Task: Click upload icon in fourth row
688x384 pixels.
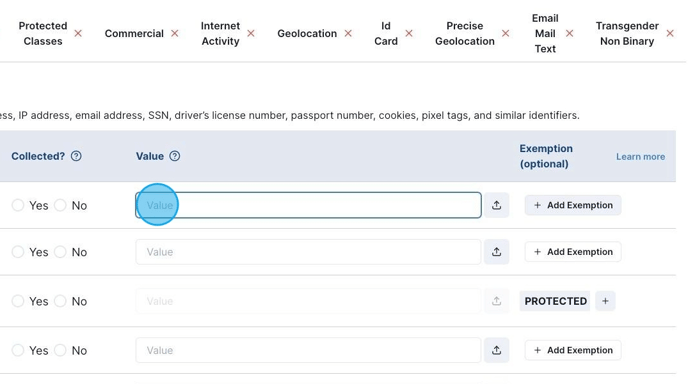Action: point(496,350)
